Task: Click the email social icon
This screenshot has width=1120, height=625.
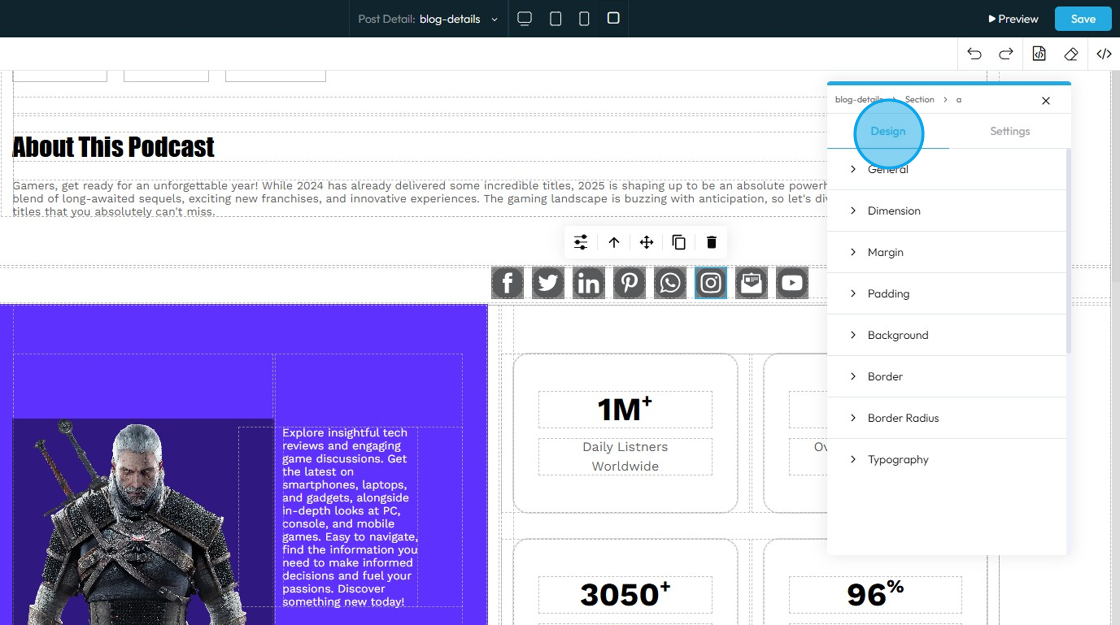Action: click(x=751, y=283)
